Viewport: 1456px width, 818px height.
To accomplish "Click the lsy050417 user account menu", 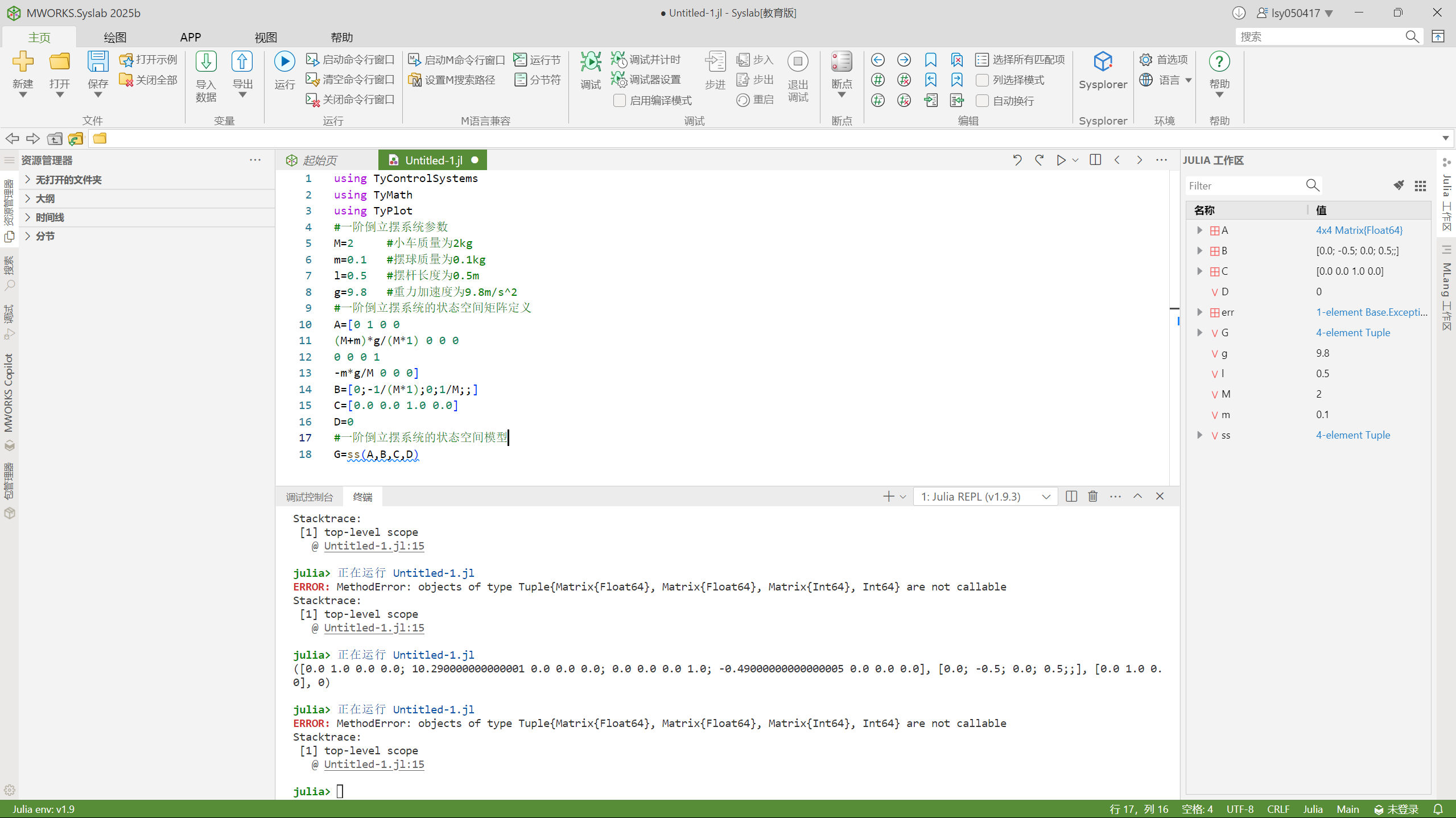I will (x=1294, y=13).
